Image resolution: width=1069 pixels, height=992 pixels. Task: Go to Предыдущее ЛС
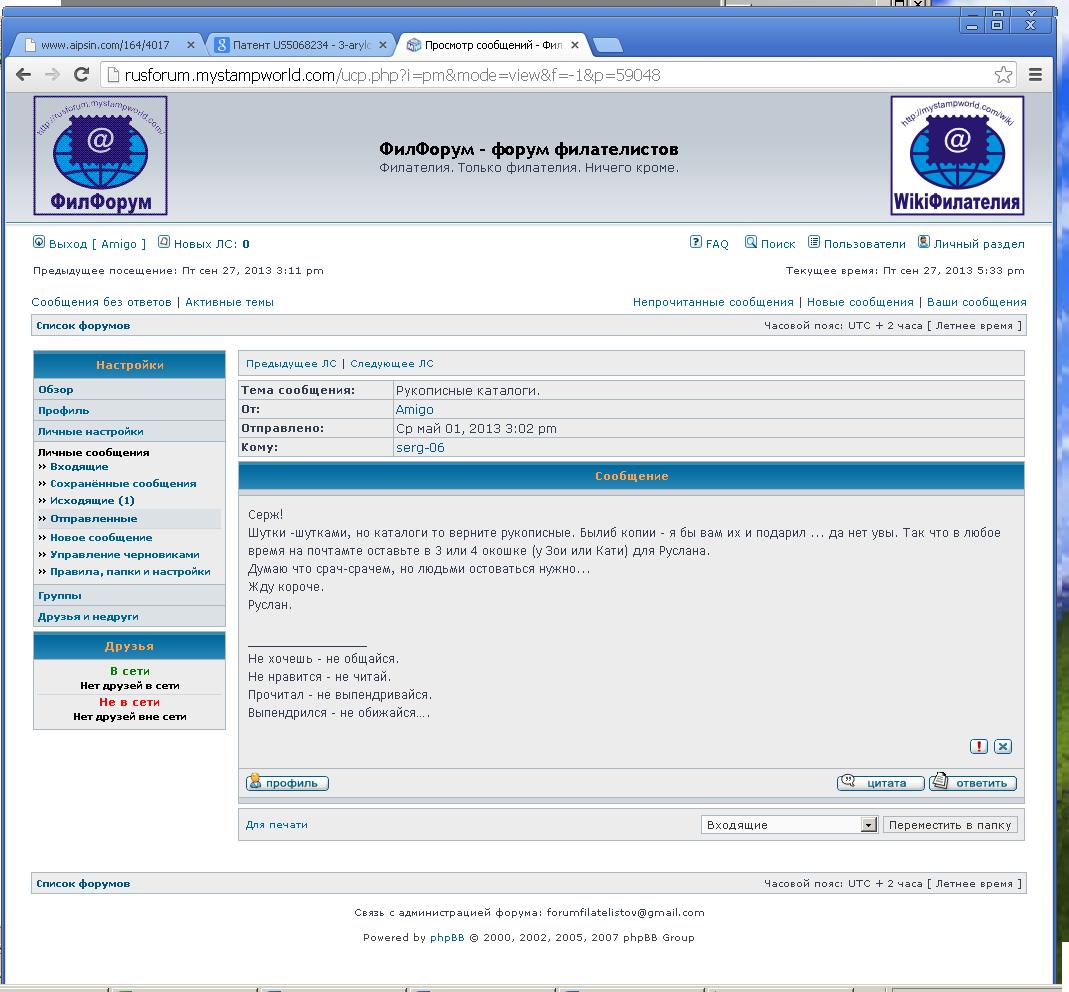pos(291,363)
